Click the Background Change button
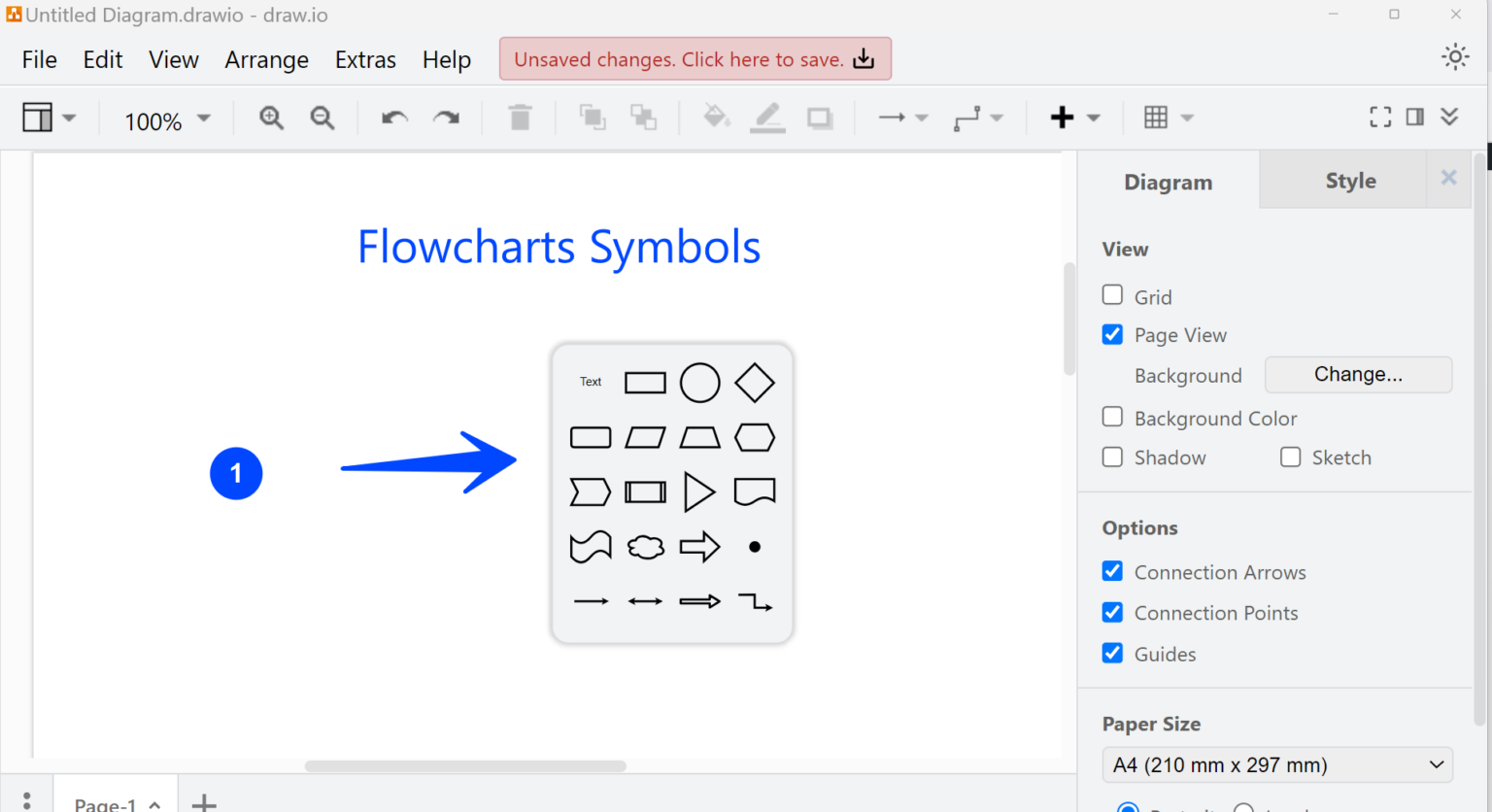Screen dimensions: 1492x812 (1357, 374)
